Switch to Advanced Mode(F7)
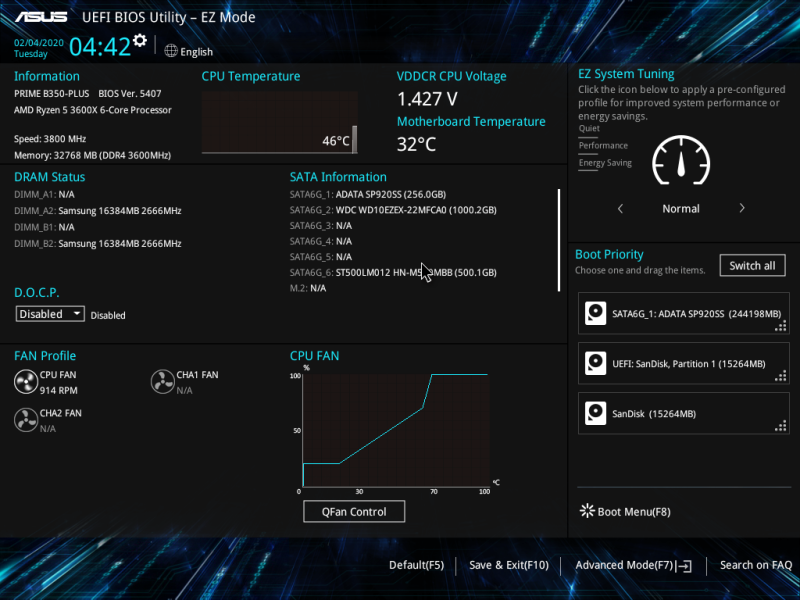Viewport: 800px width, 600px height. (x=633, y=565)
